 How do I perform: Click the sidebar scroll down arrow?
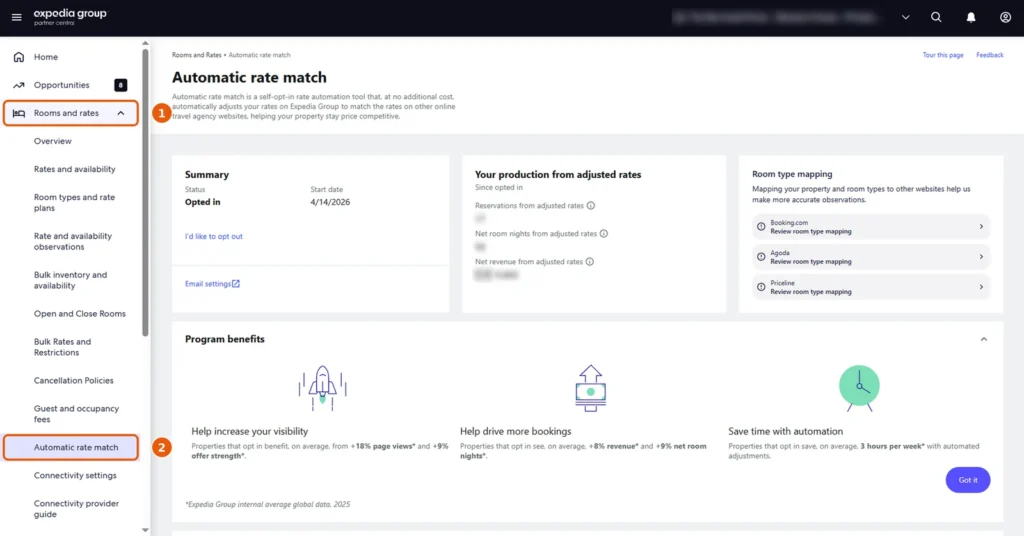coord(145,530)
